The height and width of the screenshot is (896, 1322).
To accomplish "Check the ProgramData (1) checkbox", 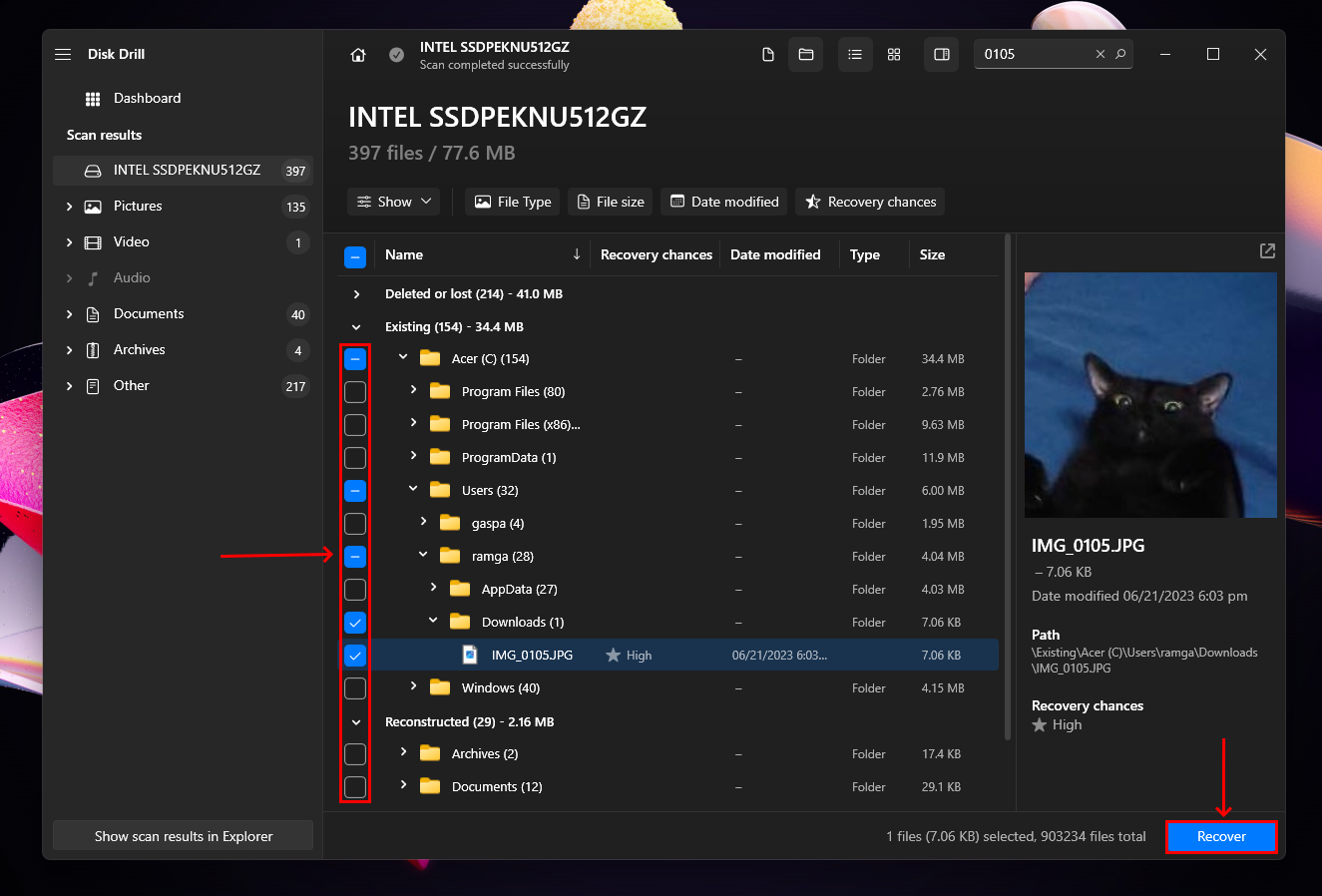I will click(355, 458).
